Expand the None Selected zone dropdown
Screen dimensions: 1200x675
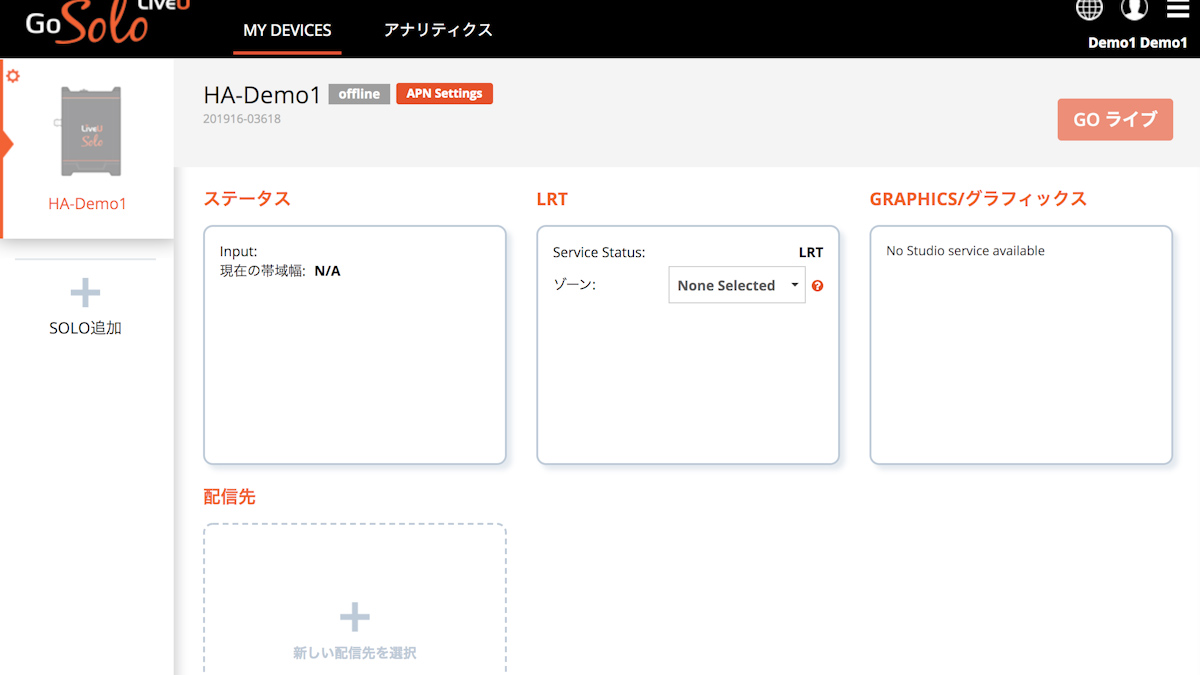point(736,285)
